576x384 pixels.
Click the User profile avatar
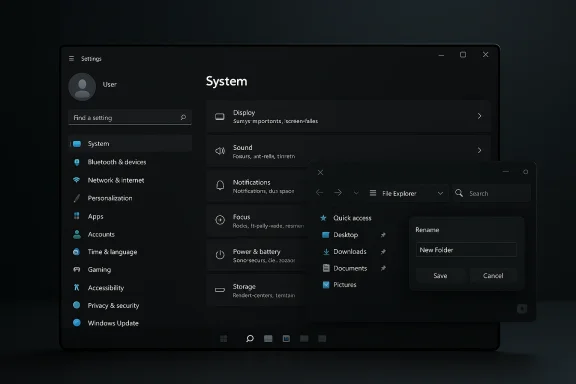(82, 86)
